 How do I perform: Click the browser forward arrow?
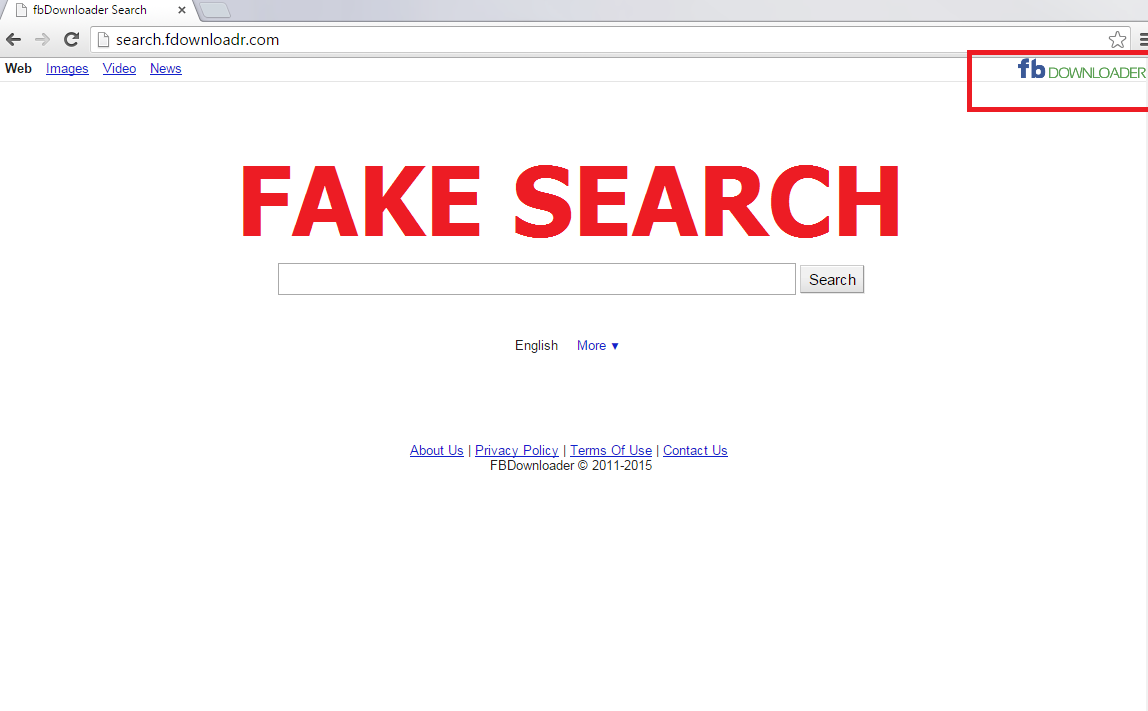tap(42, 40)
